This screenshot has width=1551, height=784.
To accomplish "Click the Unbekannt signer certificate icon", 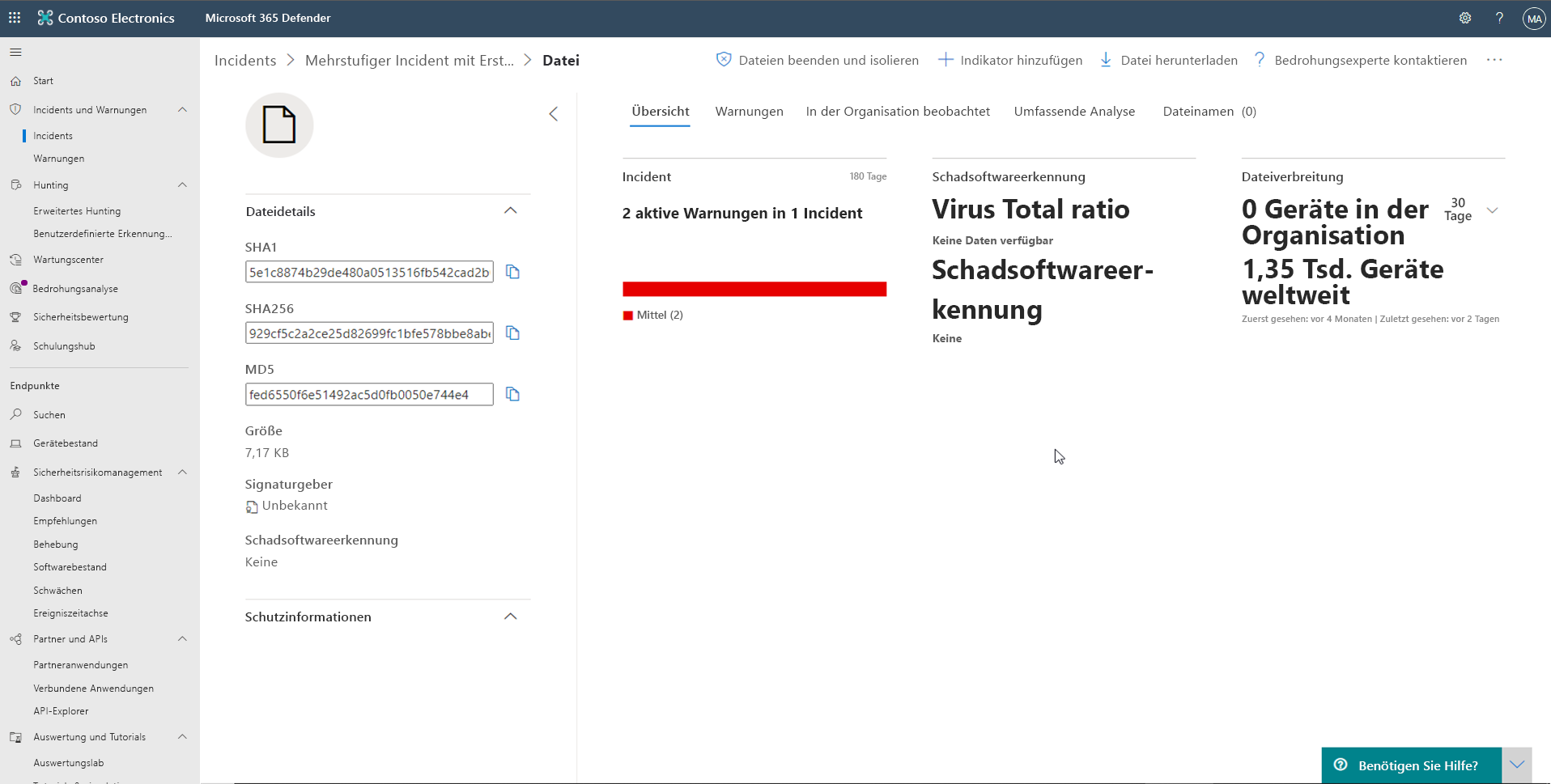I will pyautogui.click(x=252, y=506).
